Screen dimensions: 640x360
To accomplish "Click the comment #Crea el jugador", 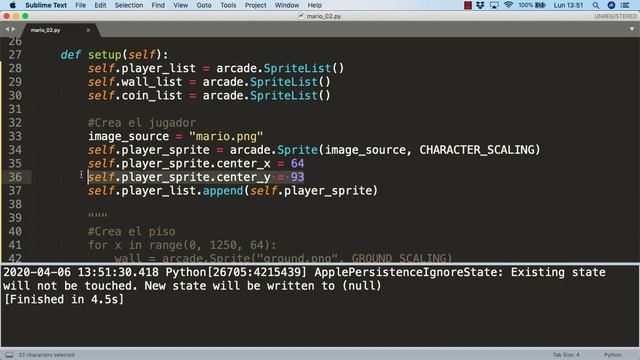I will (x=142, y=122).
